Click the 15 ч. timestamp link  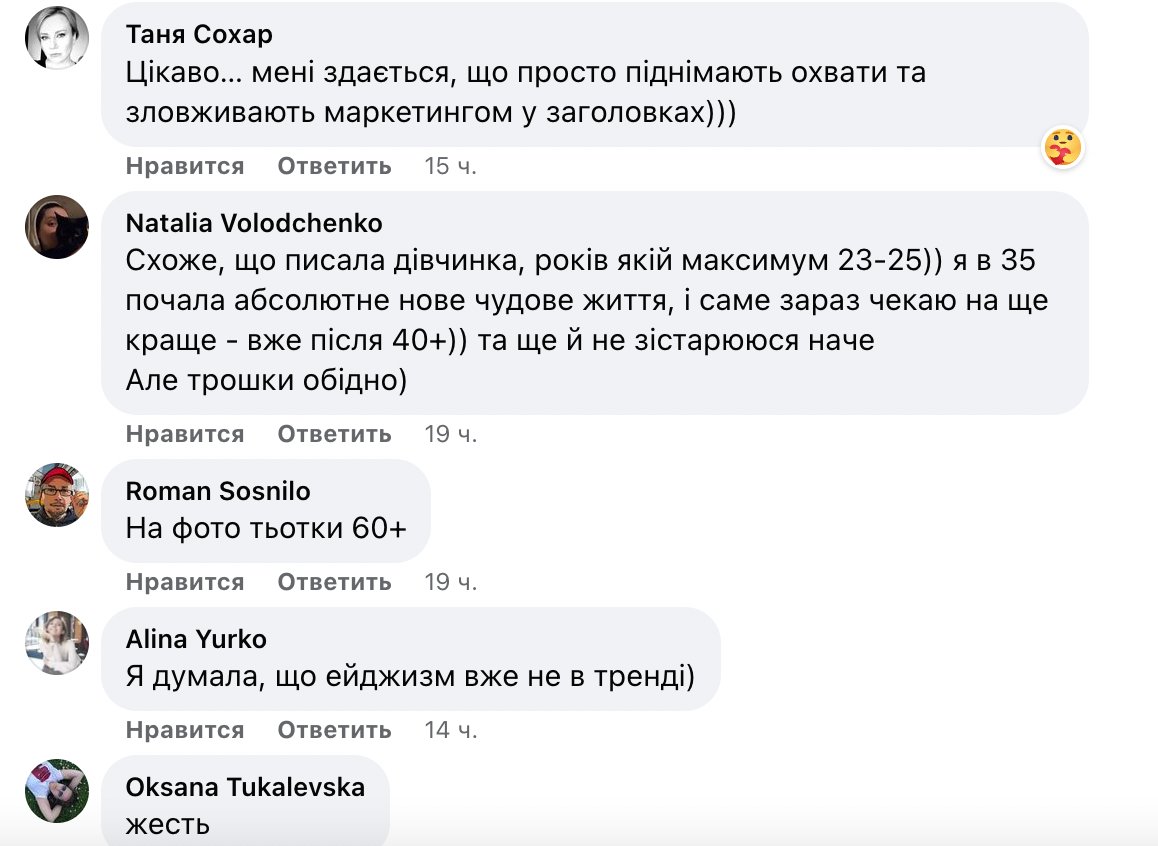coord(451,166)
